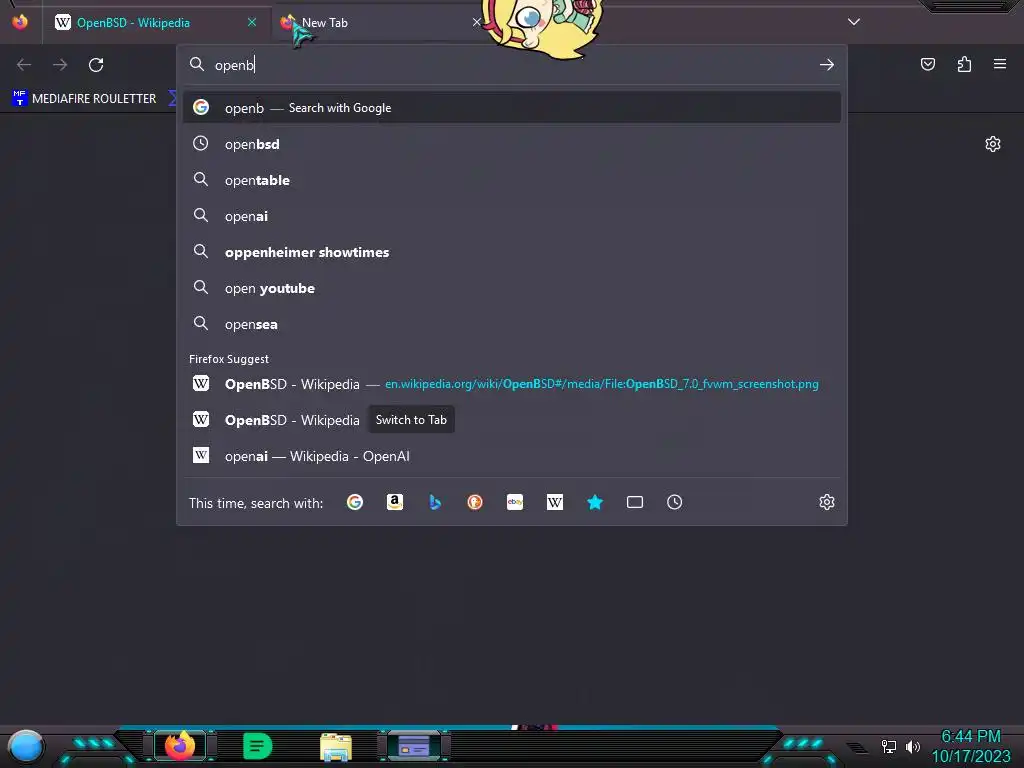Click the back navigation arrow
This screenshot has width=1024, height=768.
pos(24,65)
